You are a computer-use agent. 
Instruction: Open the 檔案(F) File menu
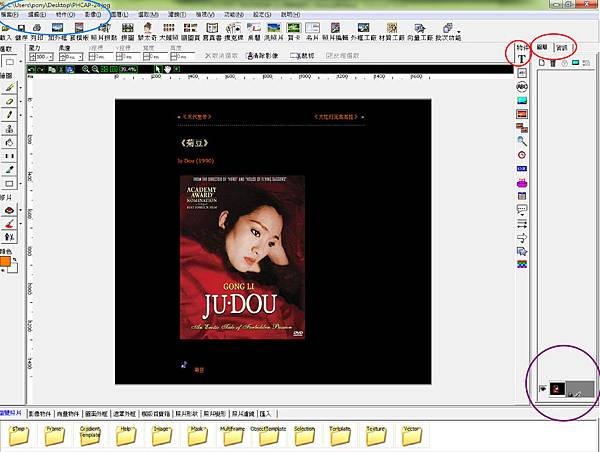pos(11,17)
